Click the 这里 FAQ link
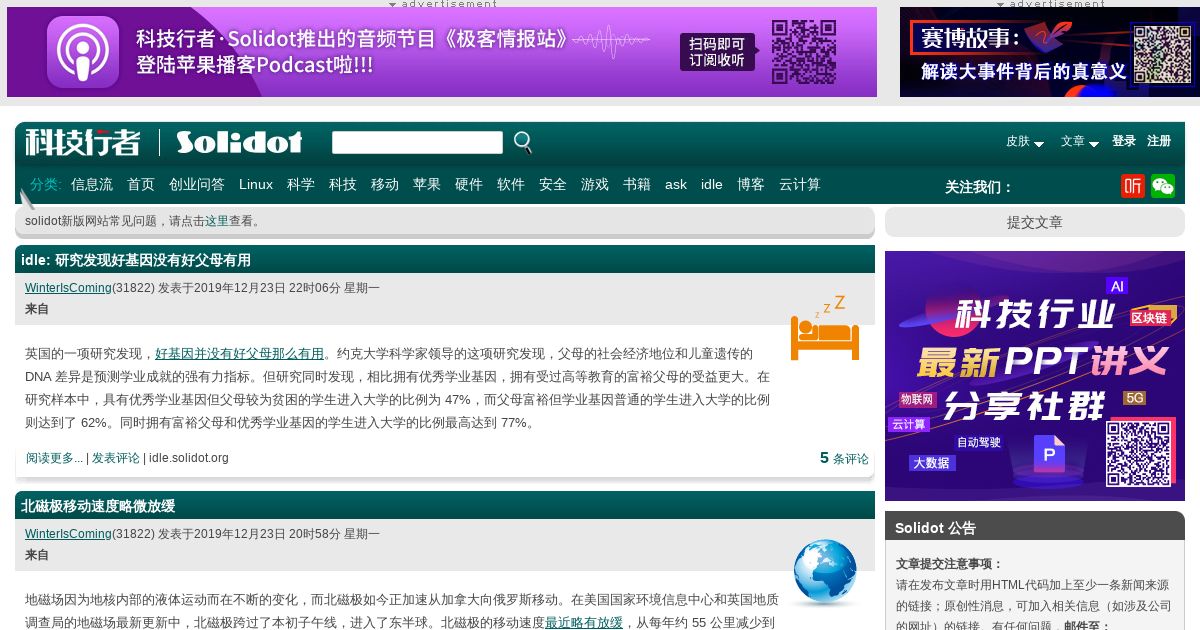This screenshot has width=1200, height=630. [217, 221]
